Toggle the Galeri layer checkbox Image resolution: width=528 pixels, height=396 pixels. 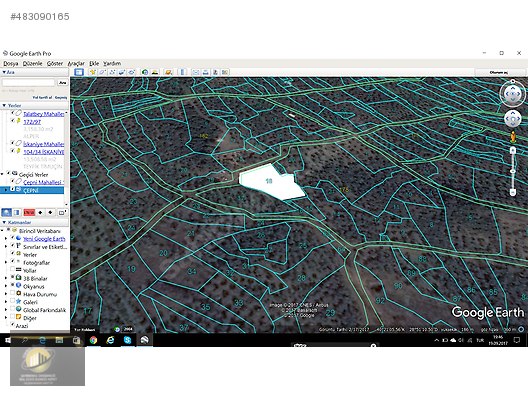(x=12, y=302)
